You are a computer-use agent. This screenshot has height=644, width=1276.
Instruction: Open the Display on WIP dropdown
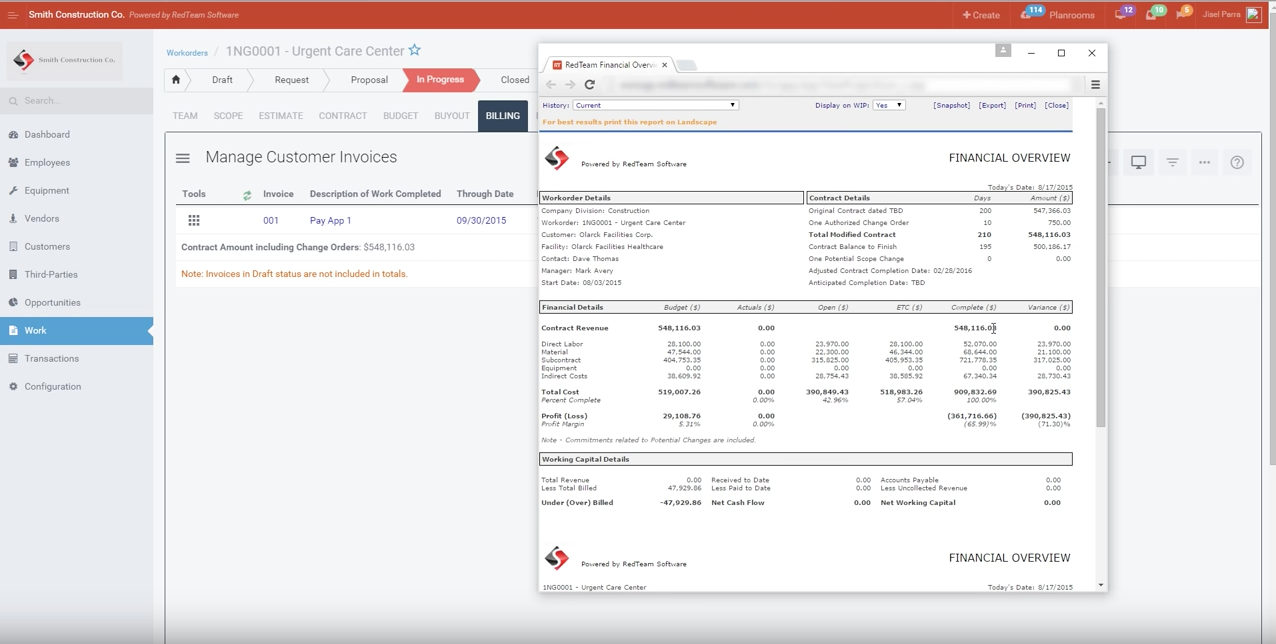coord(888,105)
